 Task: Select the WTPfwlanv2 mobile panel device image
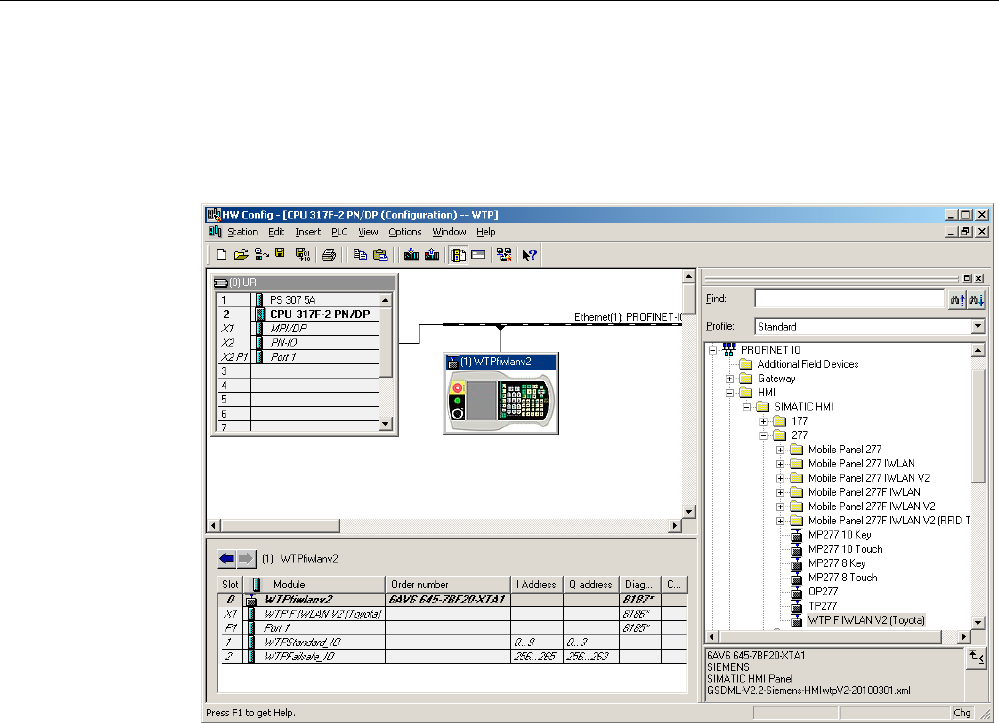pos(501,401)
